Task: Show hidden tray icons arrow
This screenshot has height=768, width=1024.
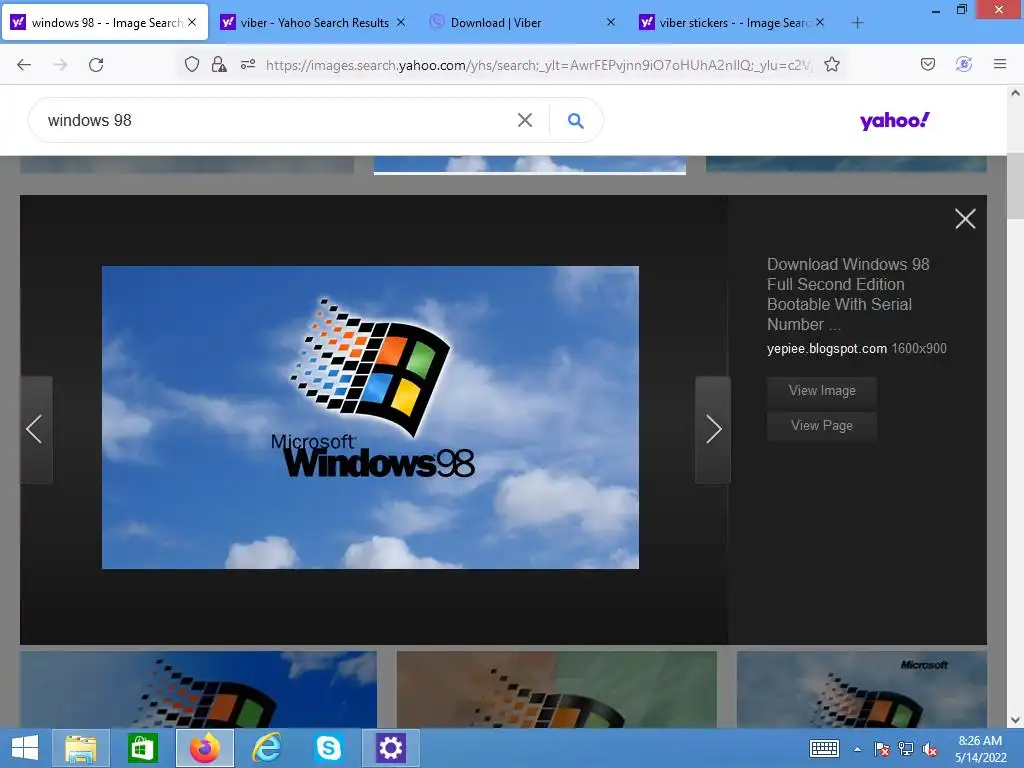Action: pos(857,749)
